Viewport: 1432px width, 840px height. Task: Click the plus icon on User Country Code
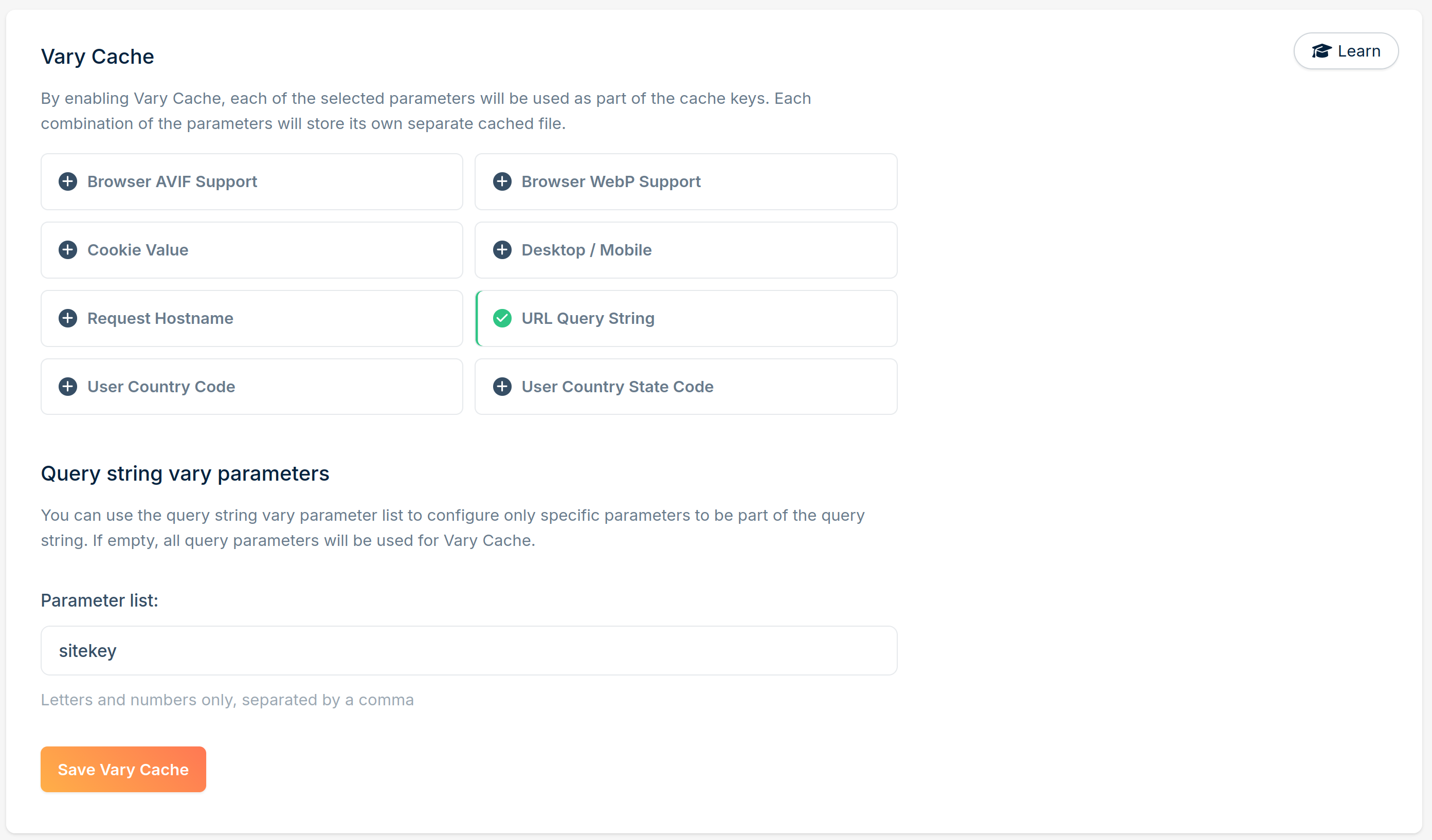(68, 386)
